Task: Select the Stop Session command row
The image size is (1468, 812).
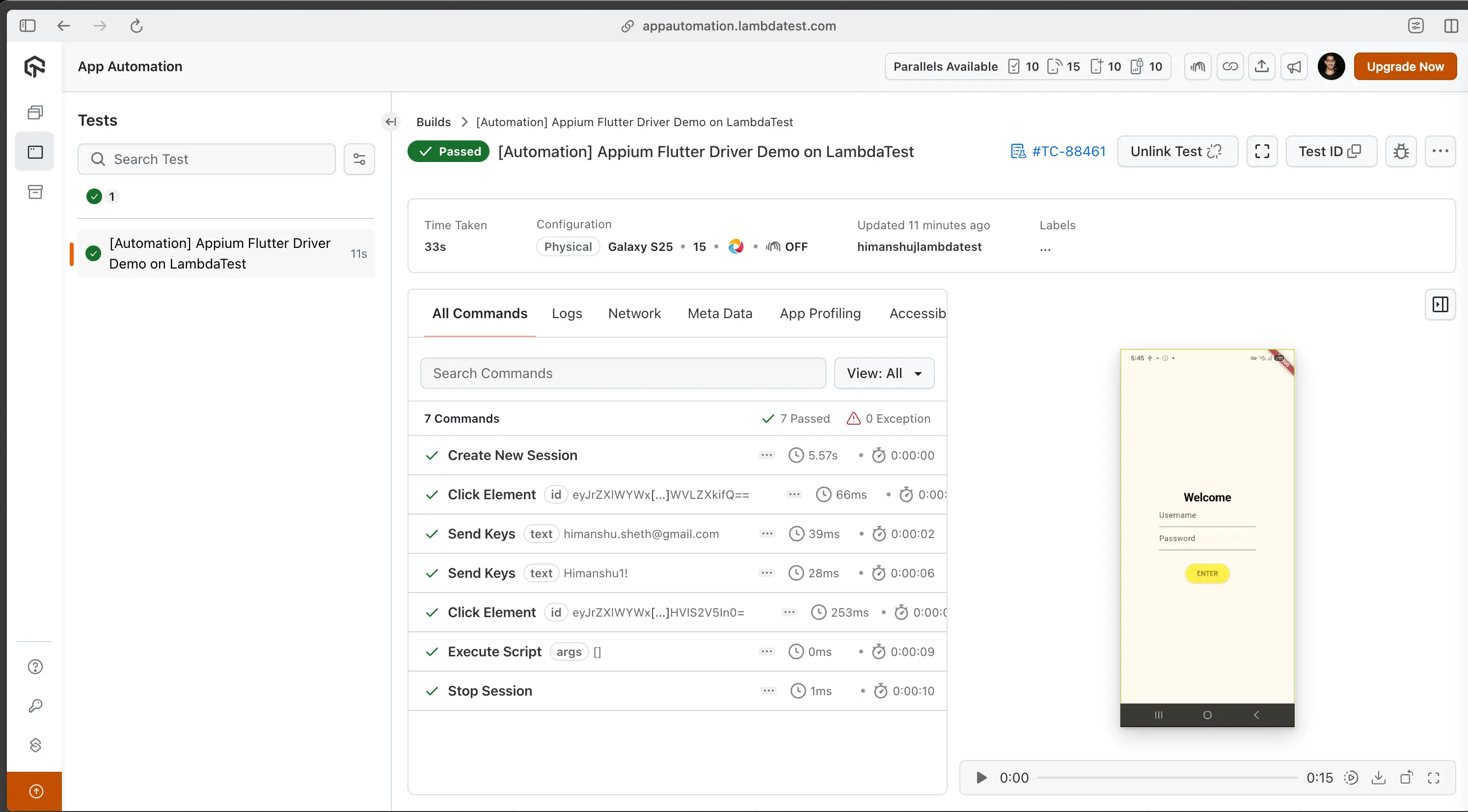Action: [x=677, y=691]
